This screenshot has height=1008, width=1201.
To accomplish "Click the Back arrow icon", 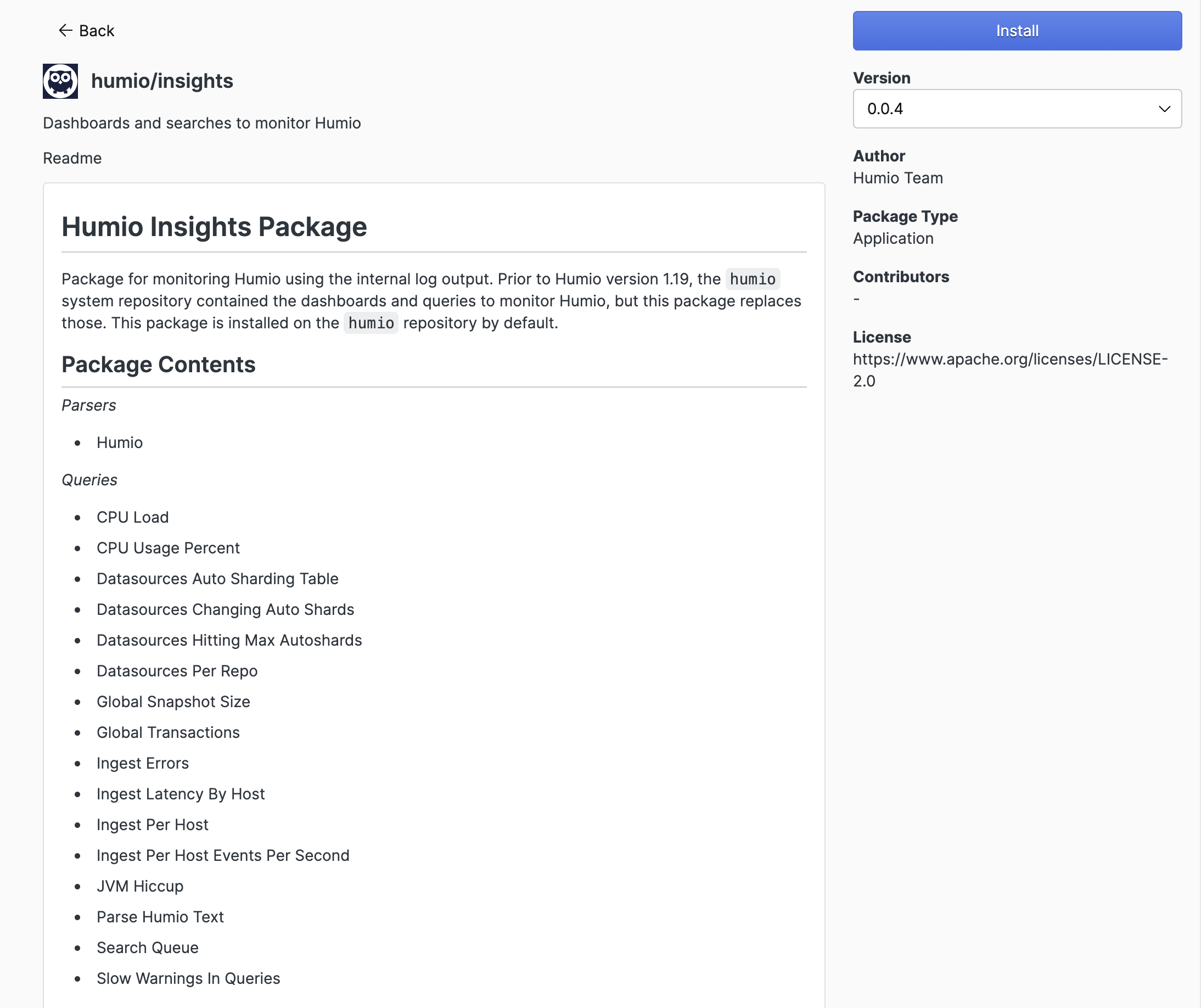I will pyautogui.click(x=65, y=30).
